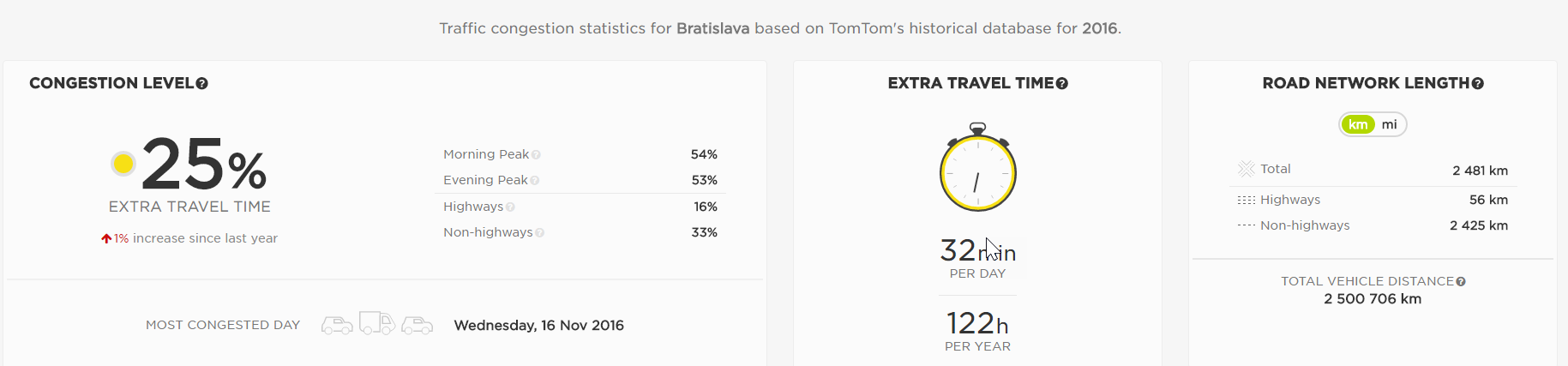Click the road network Highways row icon
The height and width of the screenshot is (366, 1568).
pos(1246,201)
